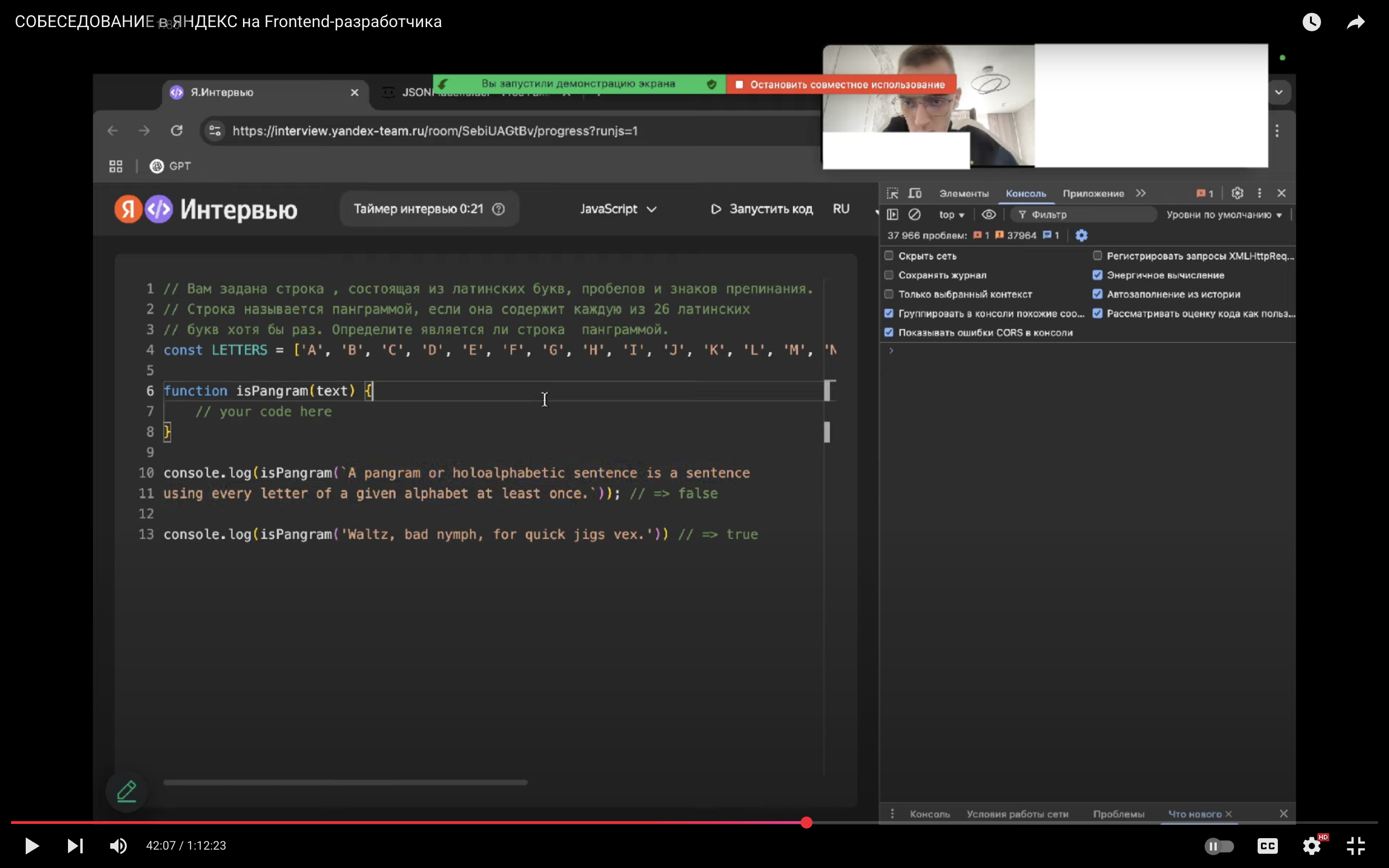Close the DevTools panel
This screenshot has width=1389, height=868.
pos(1282,193)
